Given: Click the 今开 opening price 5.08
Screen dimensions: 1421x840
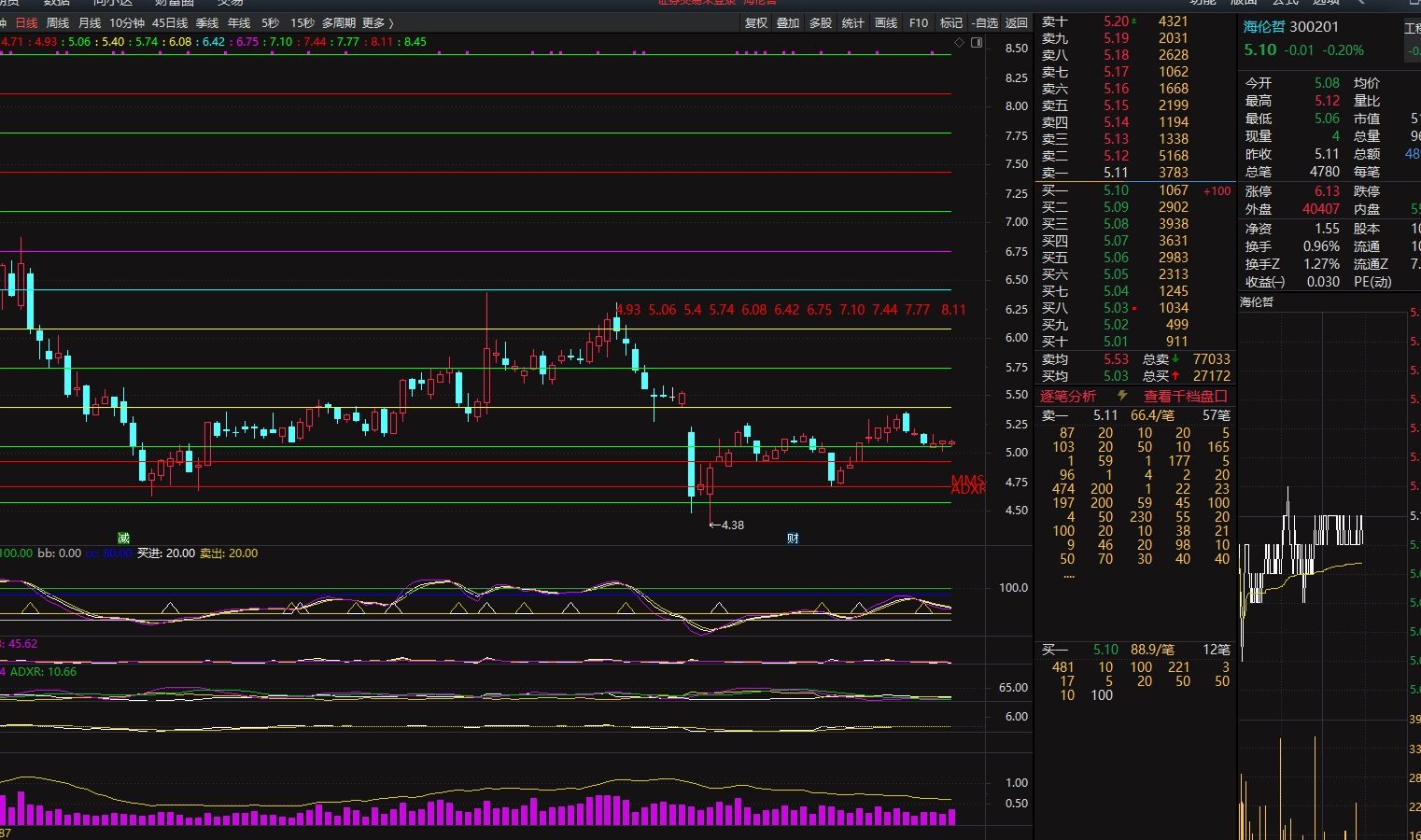Looking at the screenshot, I should 1327,83.
